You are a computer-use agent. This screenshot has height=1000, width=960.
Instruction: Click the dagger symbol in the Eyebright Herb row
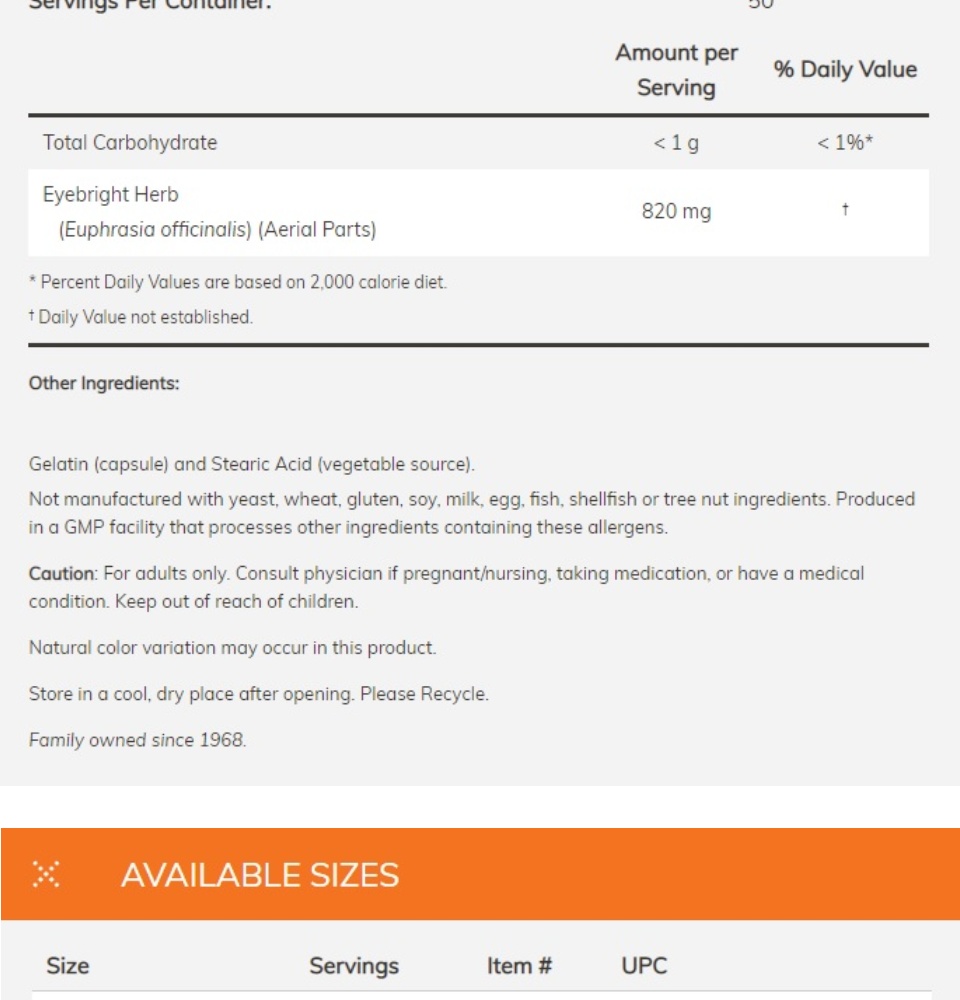(845, 209)
